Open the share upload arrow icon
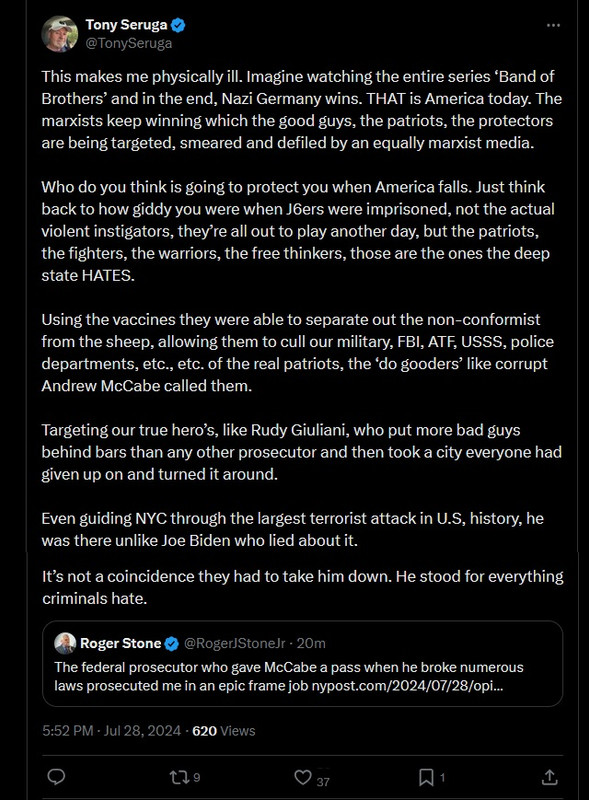Screen dimensions: 589x800 pos(549,777)
